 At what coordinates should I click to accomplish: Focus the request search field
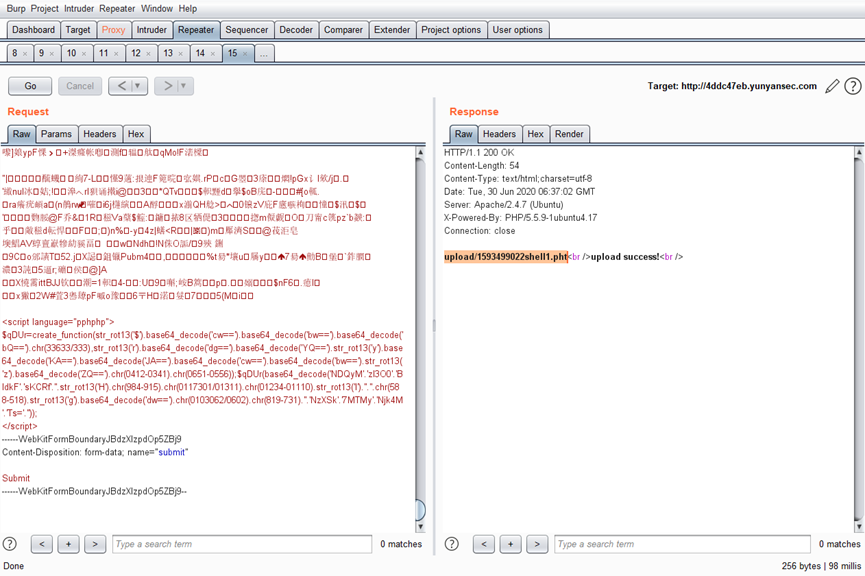[242, 544]
